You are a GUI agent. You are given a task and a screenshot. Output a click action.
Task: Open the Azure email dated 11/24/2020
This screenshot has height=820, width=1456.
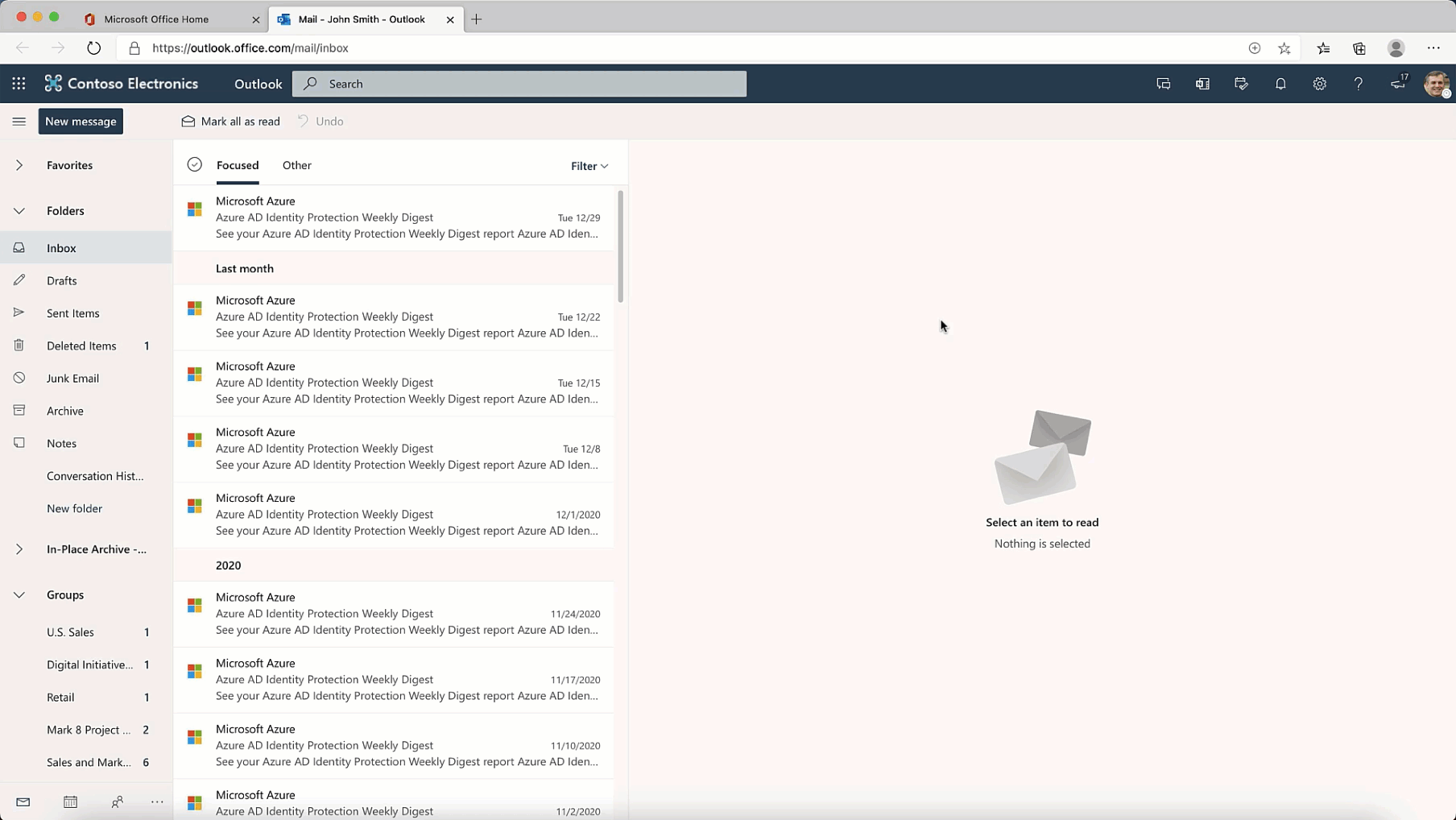coord(394,614)
